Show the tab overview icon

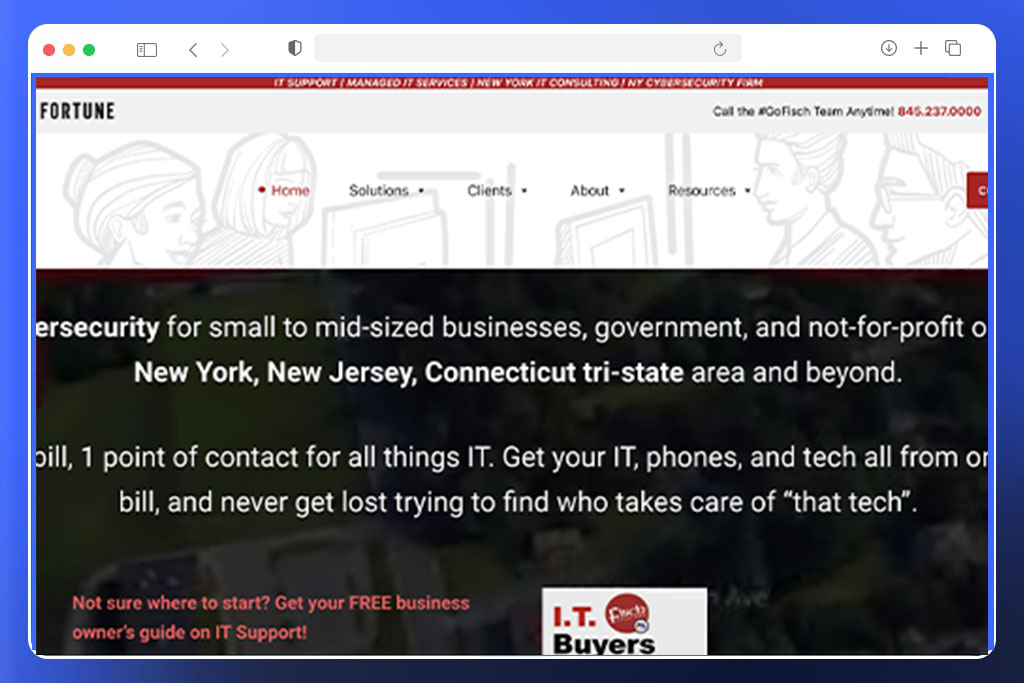[953, 48]
